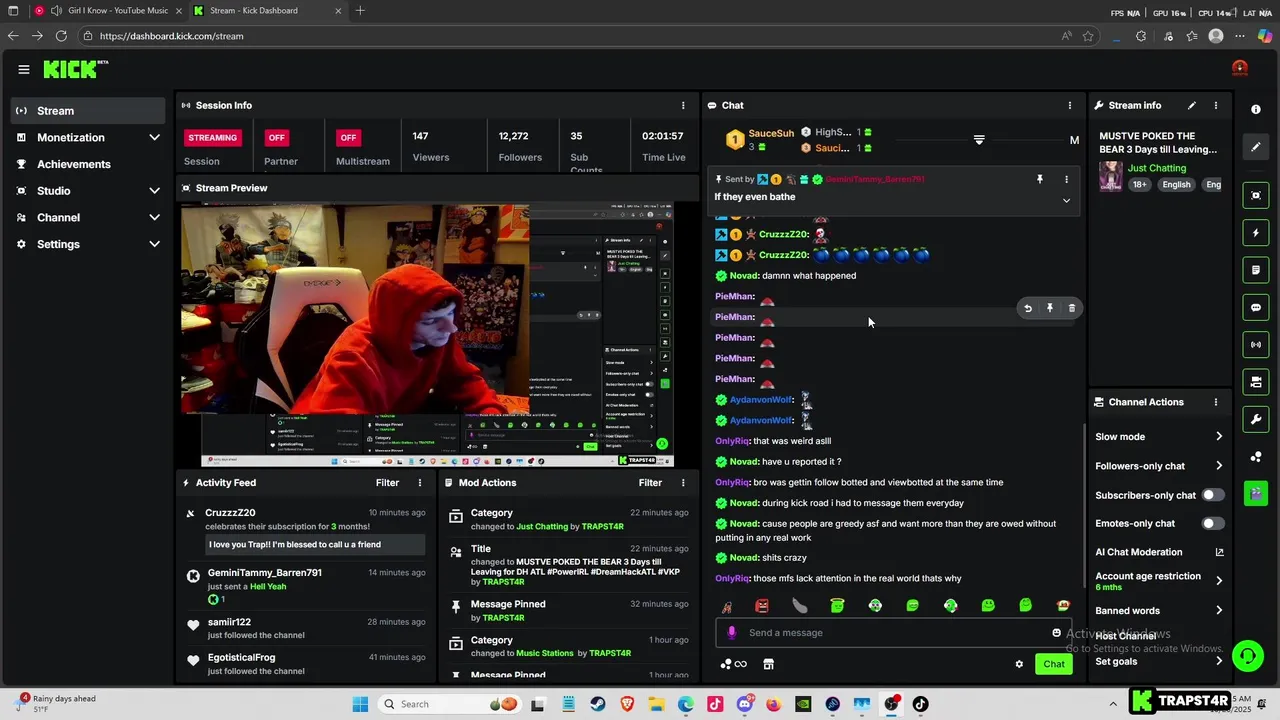This screenshot has width=1280, height=720.
Task: Click the wrench icon in right sidebar
Action: point(1256,419)
